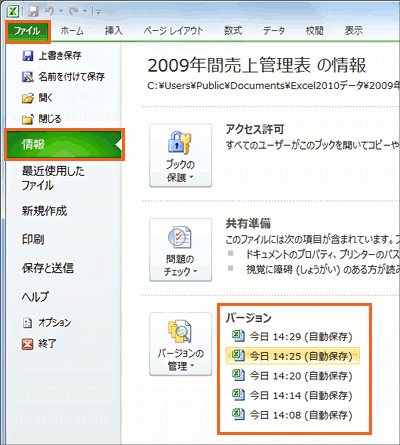
Task: Open autosave version 今日 14:14
Action: click(292, 396)
